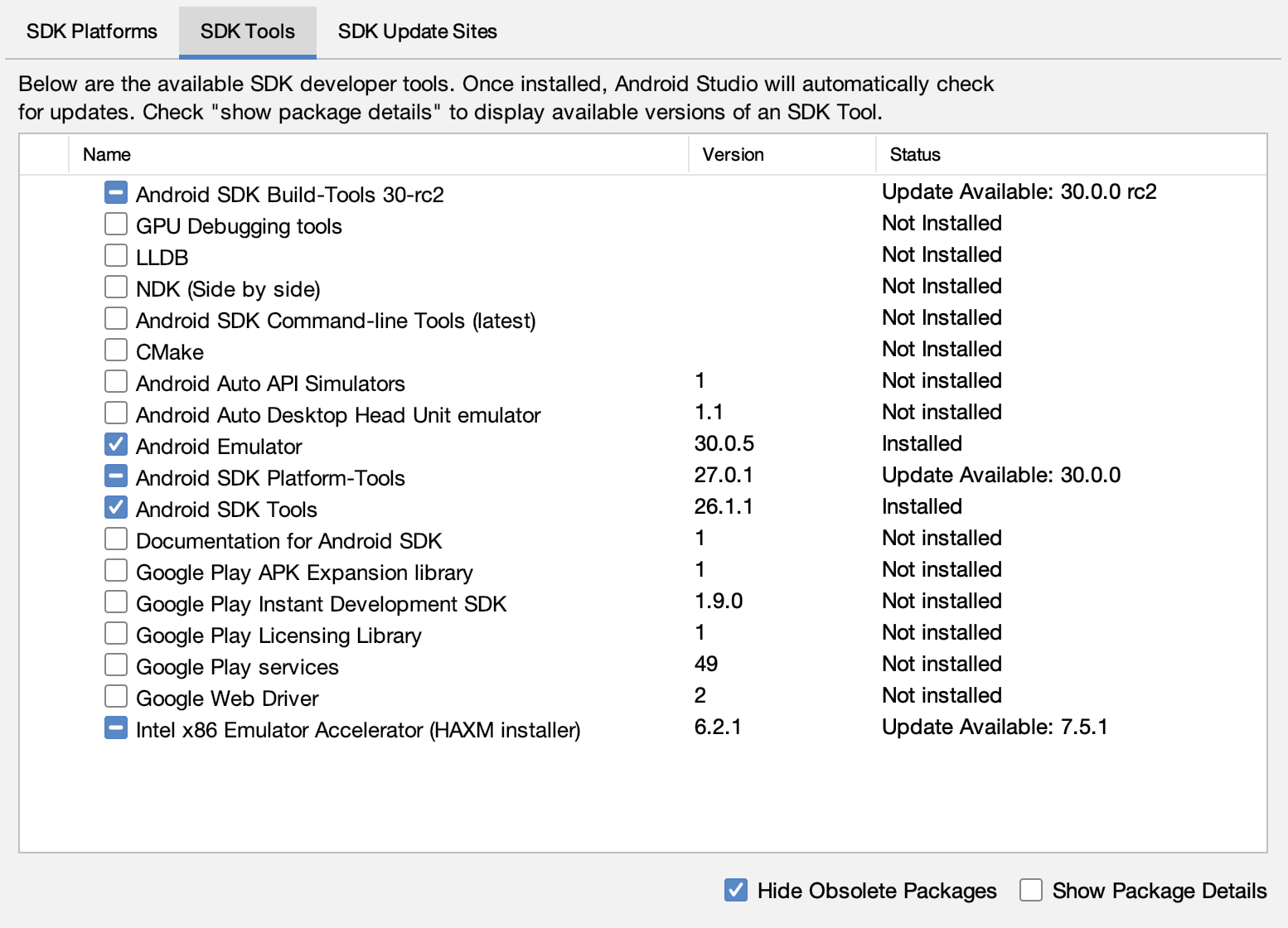Screen dimensions: 1288x928
Task: Check NDK (Side by side) checkbox
Action: (x=116, y=288)
